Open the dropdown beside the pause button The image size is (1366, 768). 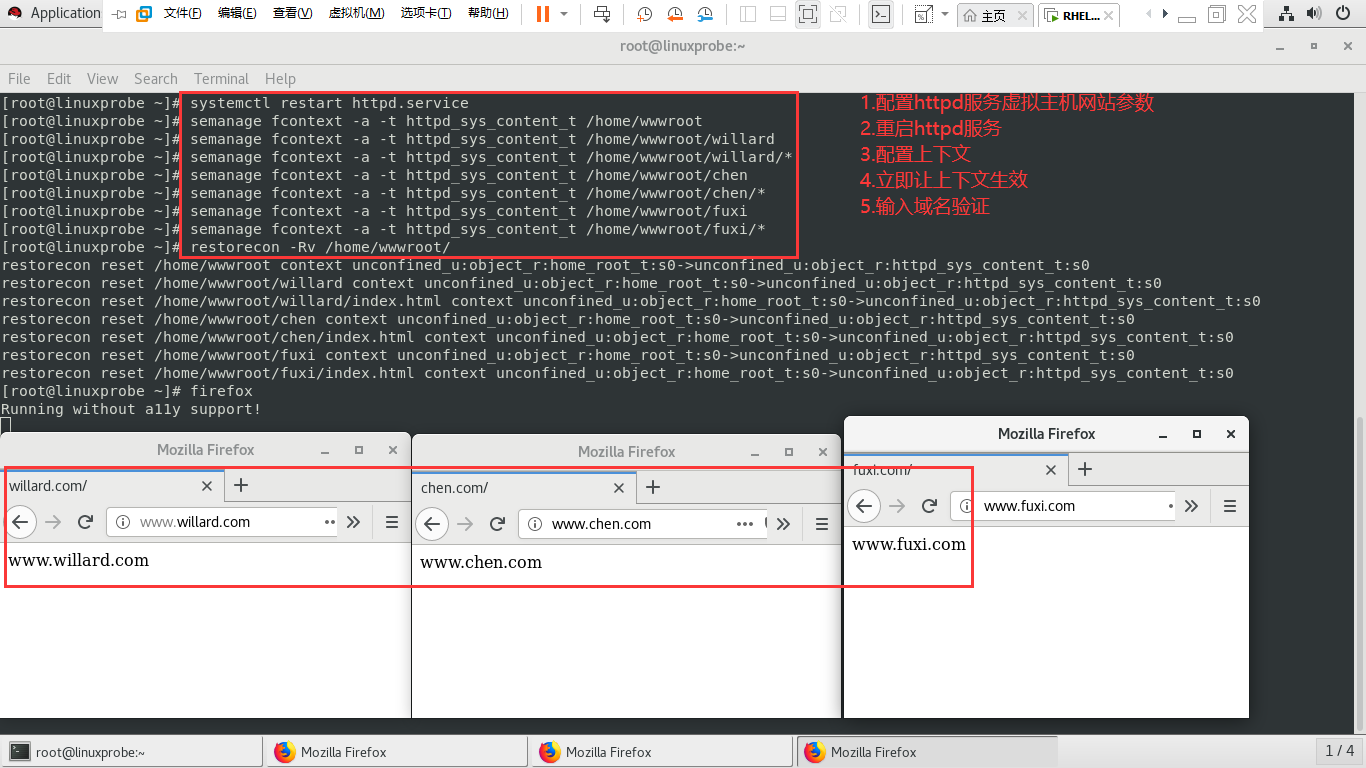[x=566, y=13]
